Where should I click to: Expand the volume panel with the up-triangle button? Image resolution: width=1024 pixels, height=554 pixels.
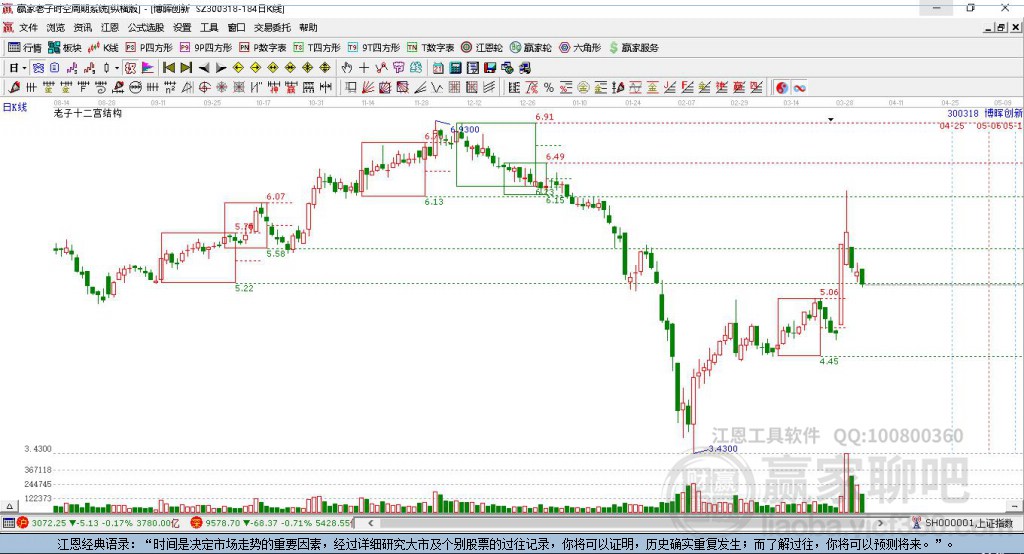click(x=9, y=506)
